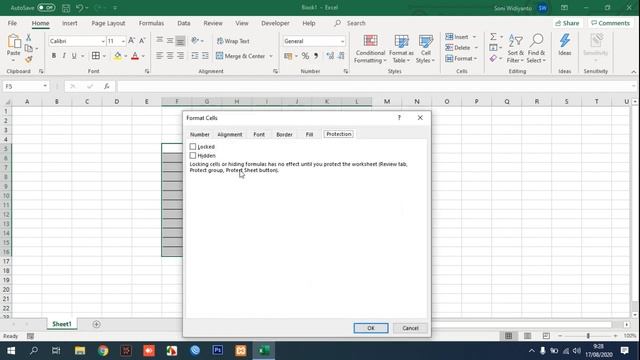Open Sort & Filter menu
Viewport: 640px width, 360px height.
[x=515, y=49]
